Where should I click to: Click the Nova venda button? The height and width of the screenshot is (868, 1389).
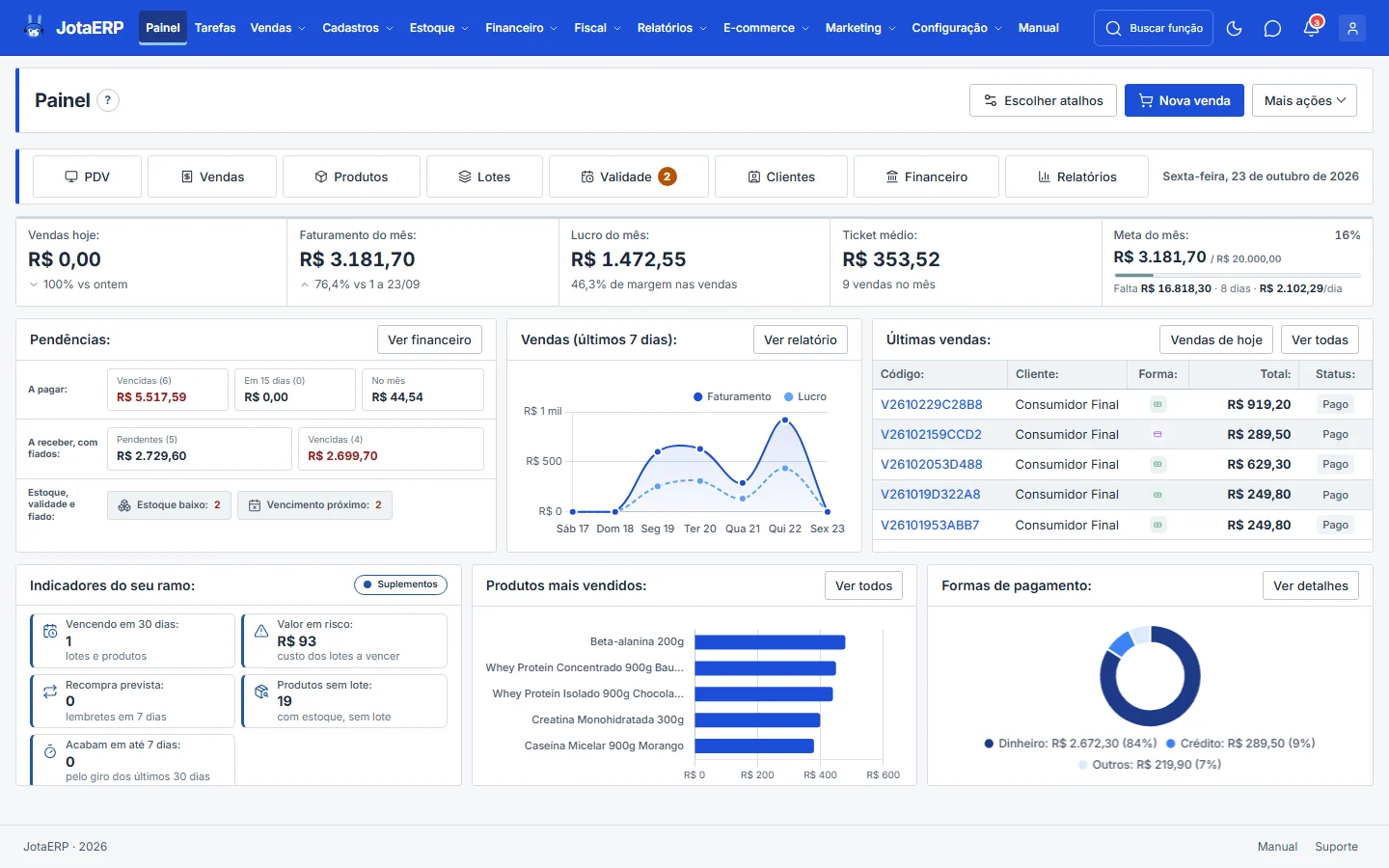1185,100
